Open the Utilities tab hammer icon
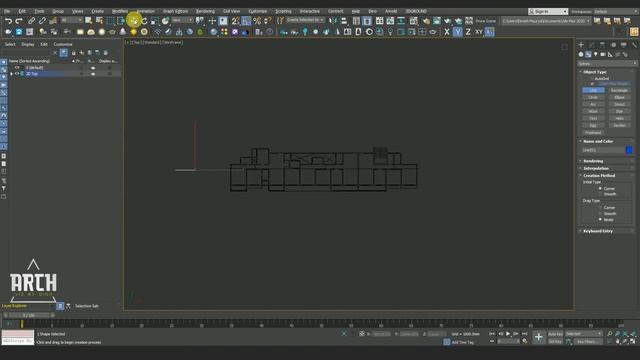 click(634, 45)
